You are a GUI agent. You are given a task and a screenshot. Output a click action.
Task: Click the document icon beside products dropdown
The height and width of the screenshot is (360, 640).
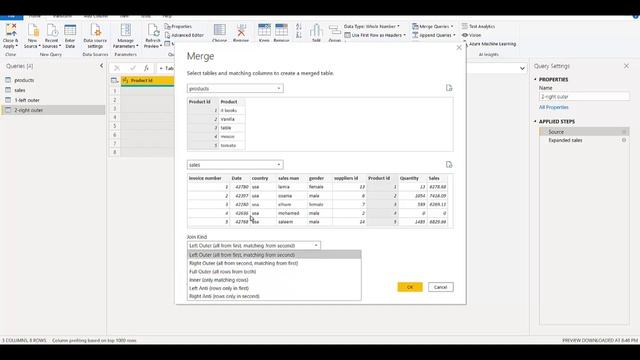click(x=449, y=88)
